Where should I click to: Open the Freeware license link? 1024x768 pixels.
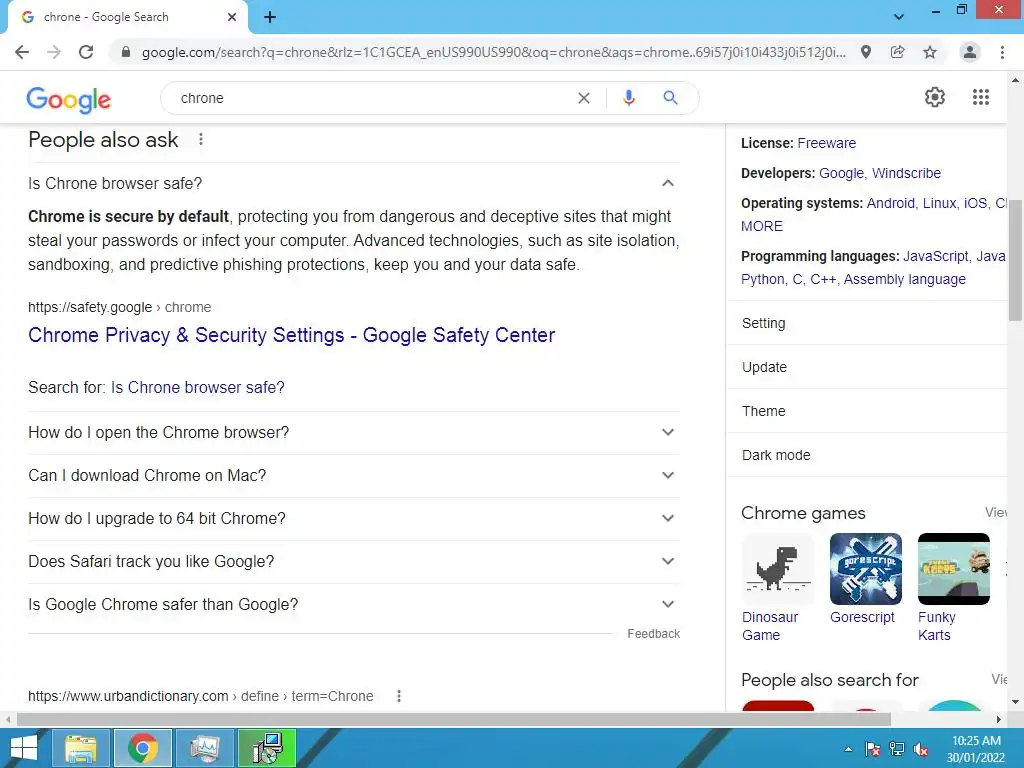(827, 143)
